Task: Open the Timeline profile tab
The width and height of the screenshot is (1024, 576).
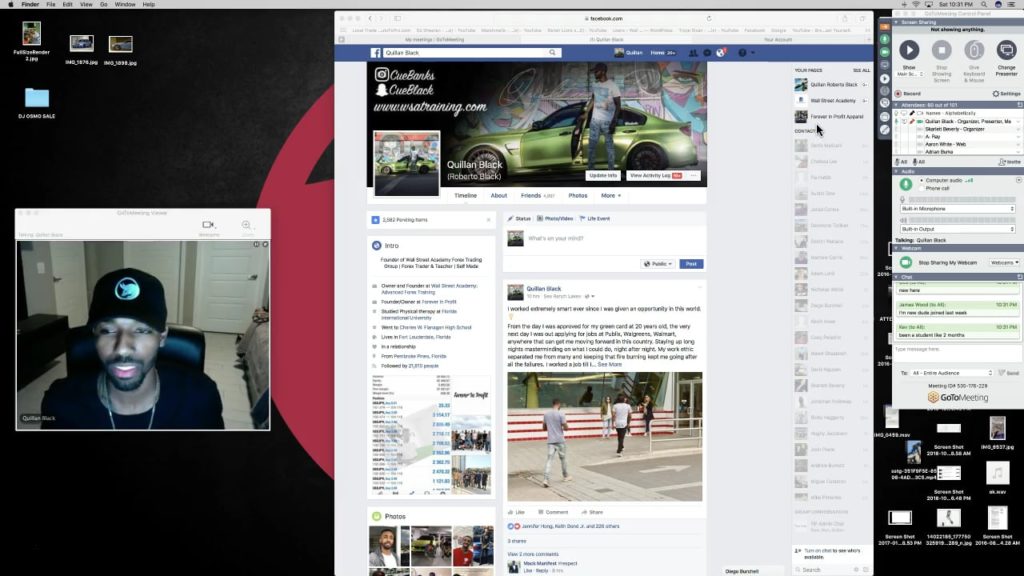Action: tap(466, 195)
